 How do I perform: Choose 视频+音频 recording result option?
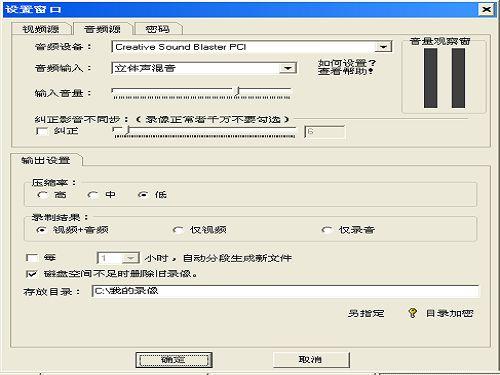(41, 230)
